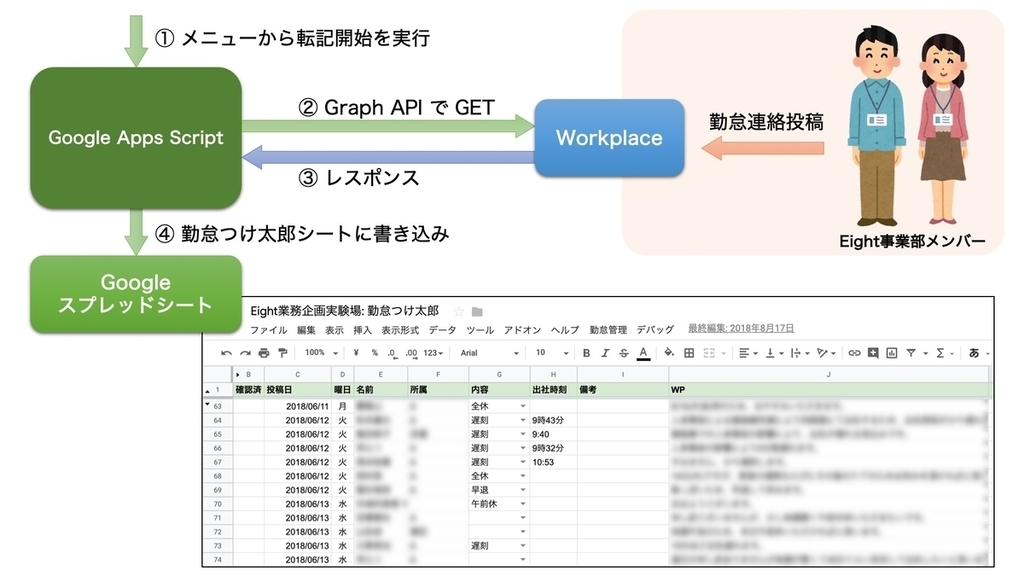Open the Arial font dropdown
Viewport: 1024px width, 576px height.
(490, 353)
